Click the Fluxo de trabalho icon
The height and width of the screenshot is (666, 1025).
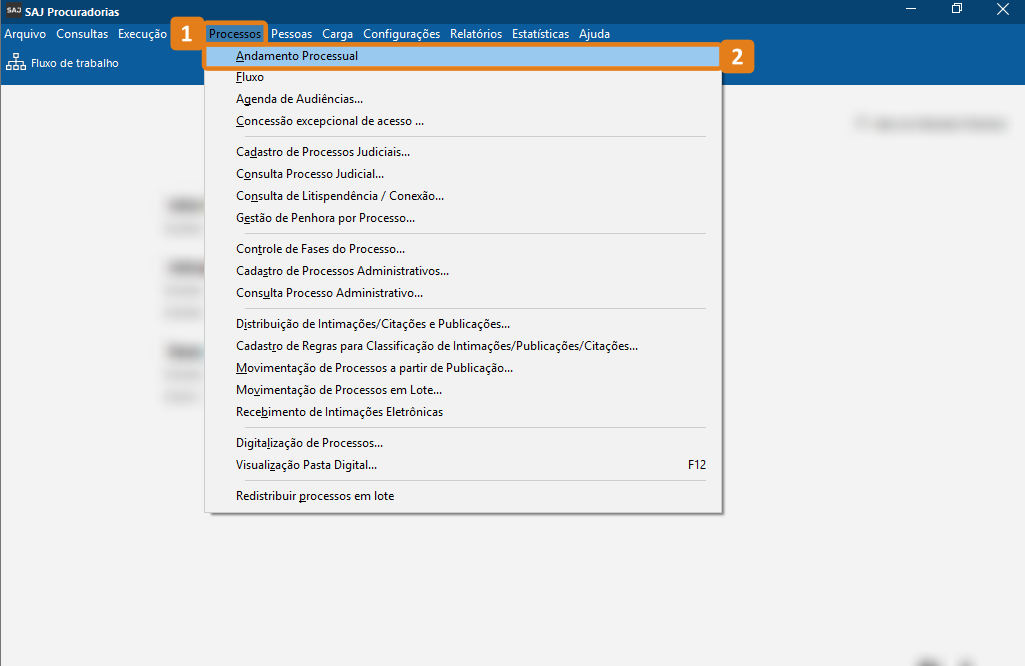click(16, 63)
